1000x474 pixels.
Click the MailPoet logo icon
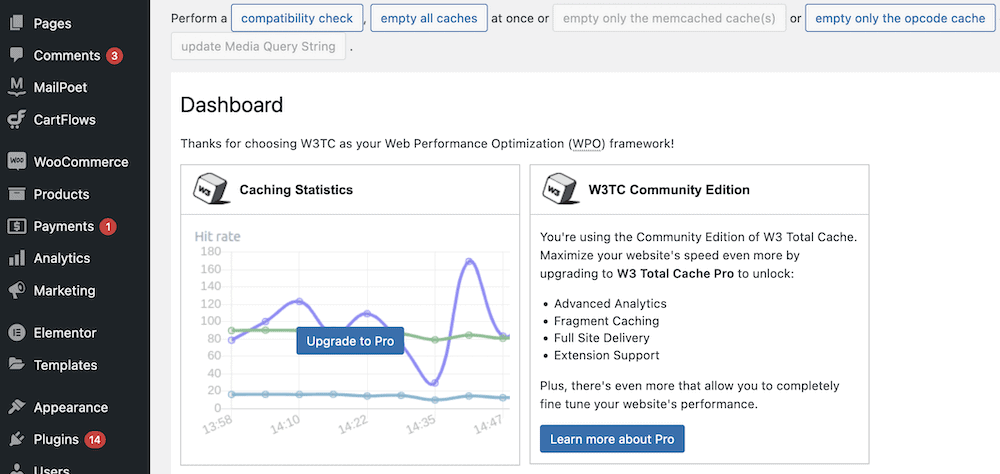(17, 87)
